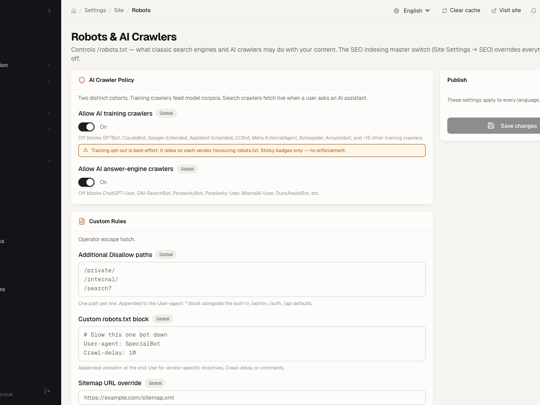The width and height of the screenshot is (540, 405).
Task: Go to the home breadcrumb icon
Action: pos(73,10)
